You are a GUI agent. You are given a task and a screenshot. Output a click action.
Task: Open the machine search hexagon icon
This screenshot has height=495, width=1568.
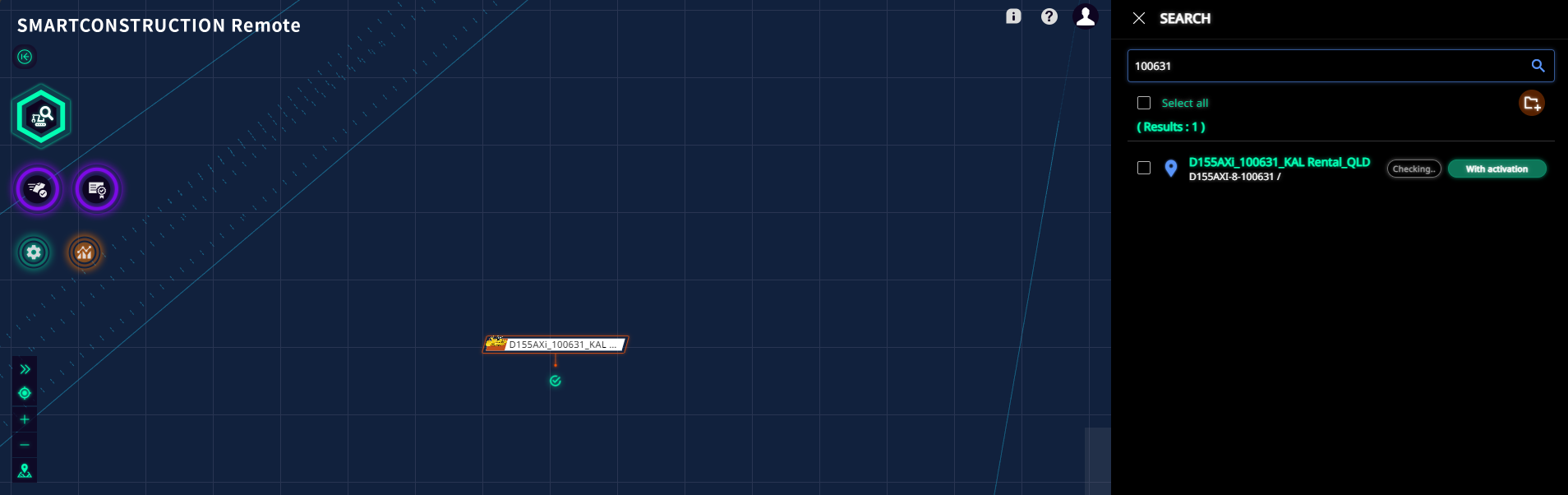41,117
